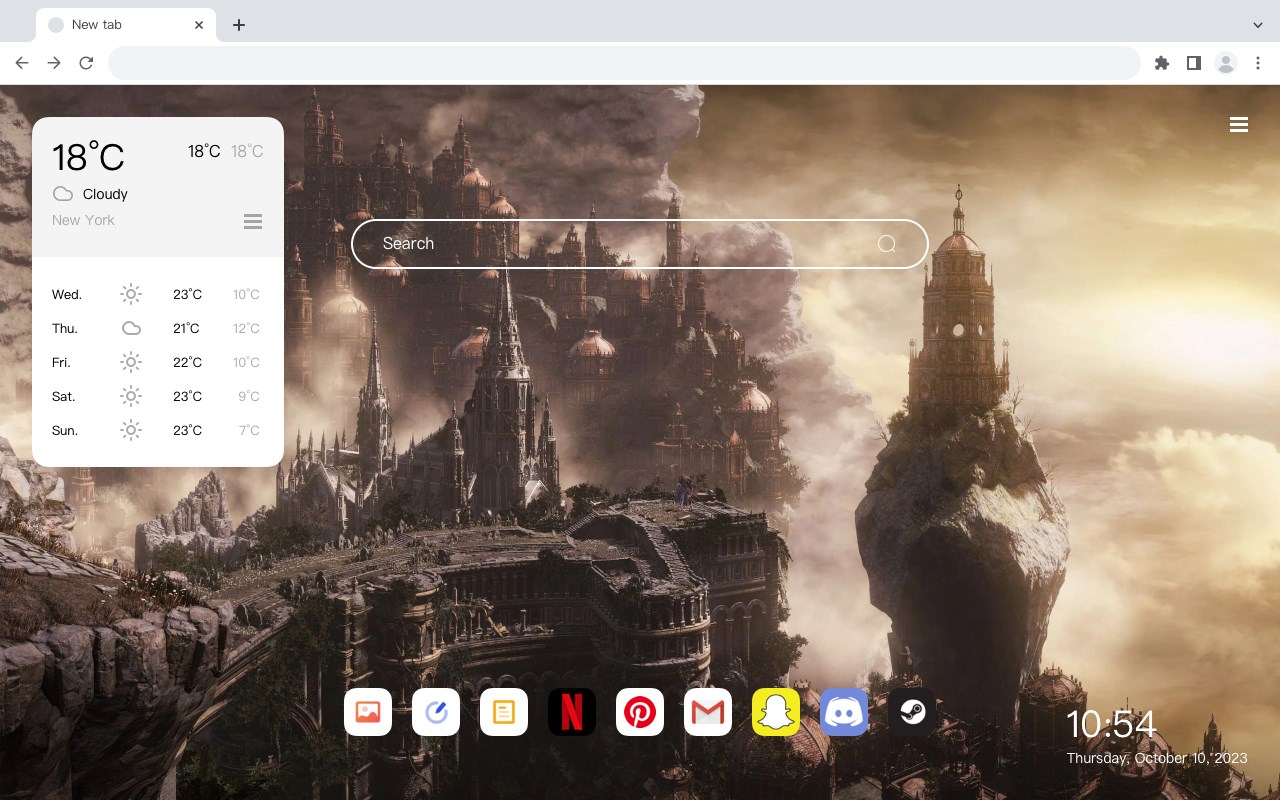Toggle the browser side panel
The width and height of the screenshot is (1280, 800).
[1193, 63]
